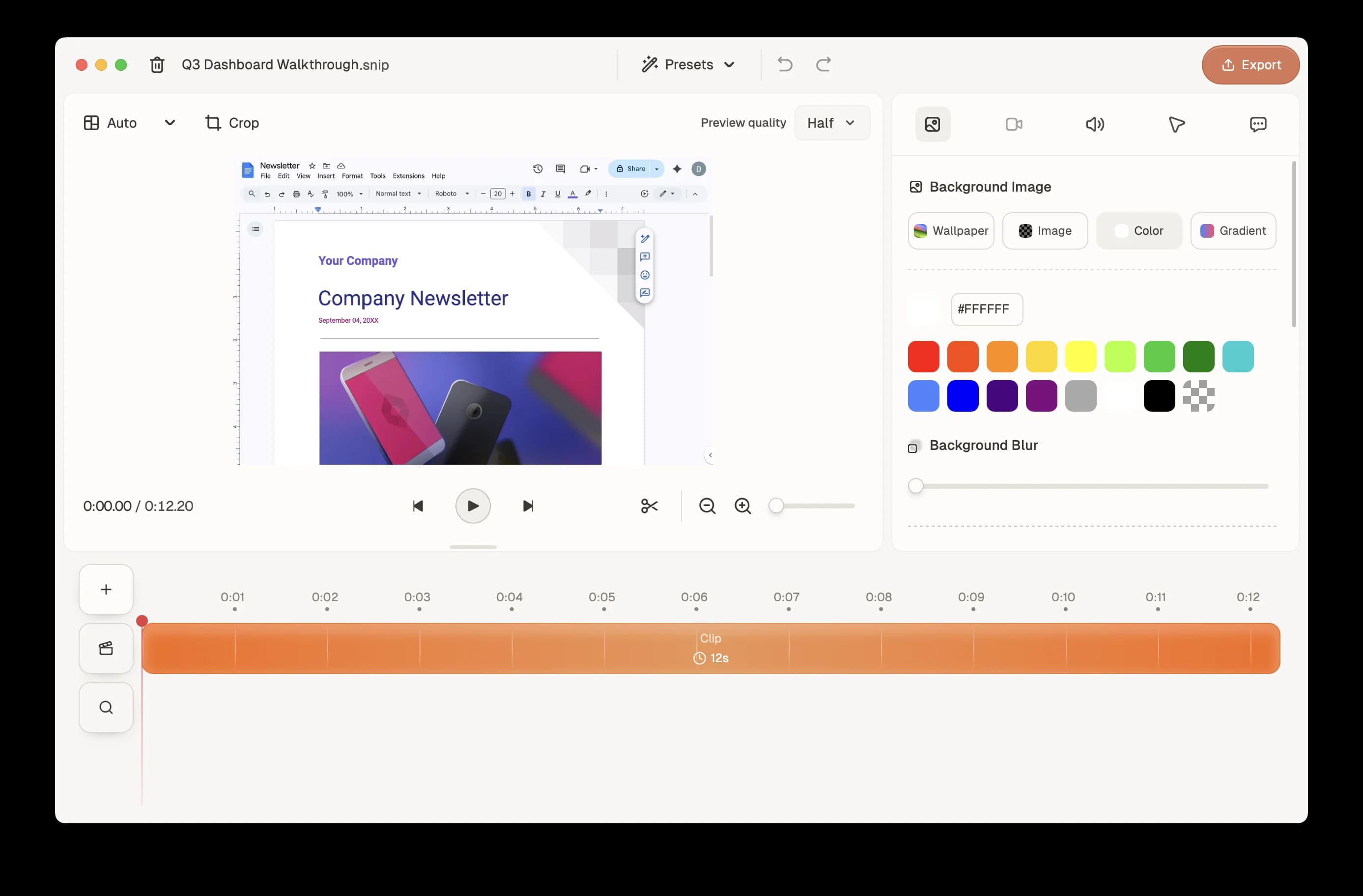Open the media clips panel in sidebar
This screenshot has width=1363, height=896.
(x=105, y=648)
